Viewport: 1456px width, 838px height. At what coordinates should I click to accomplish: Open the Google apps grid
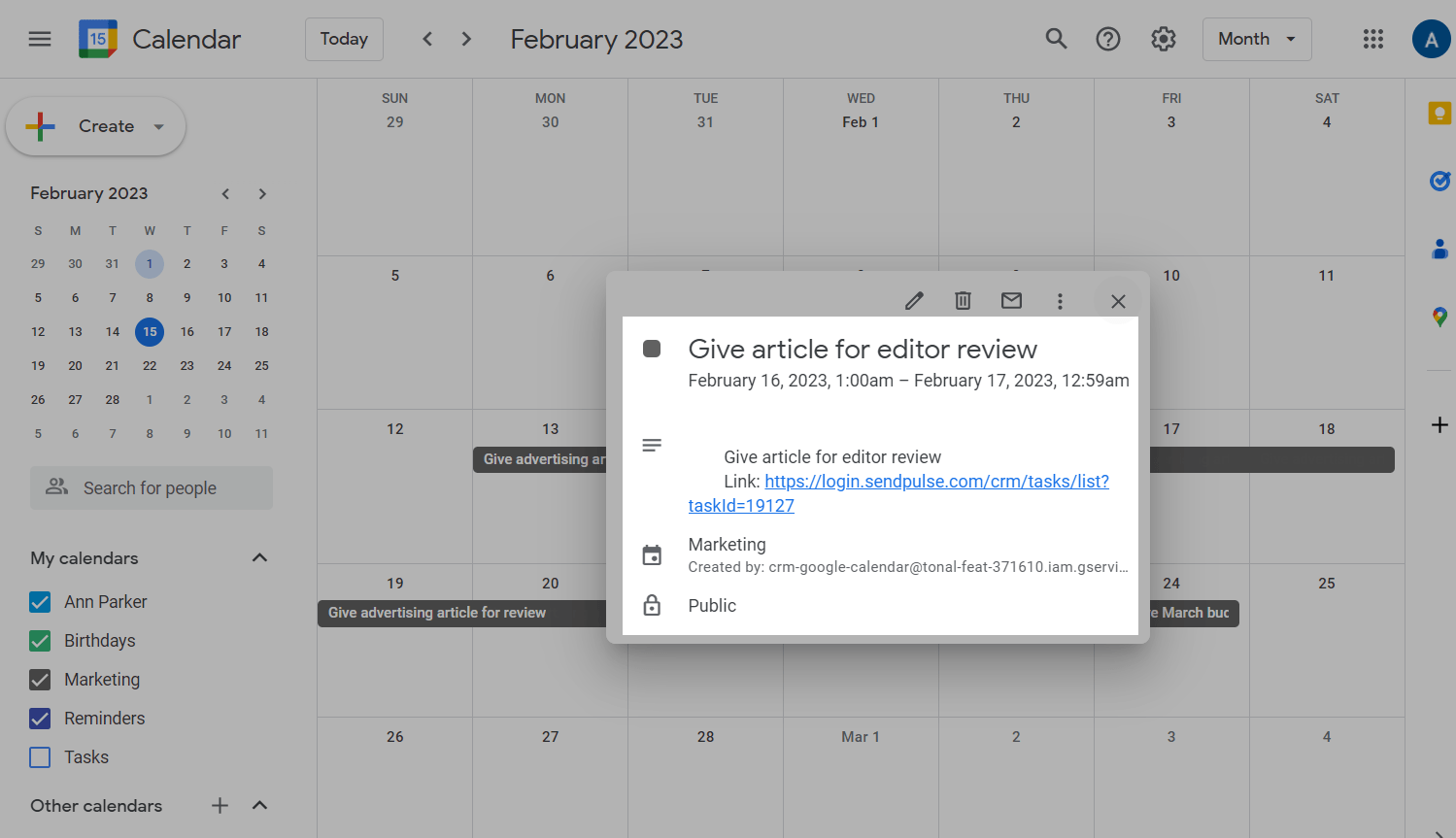[1372, 39]
